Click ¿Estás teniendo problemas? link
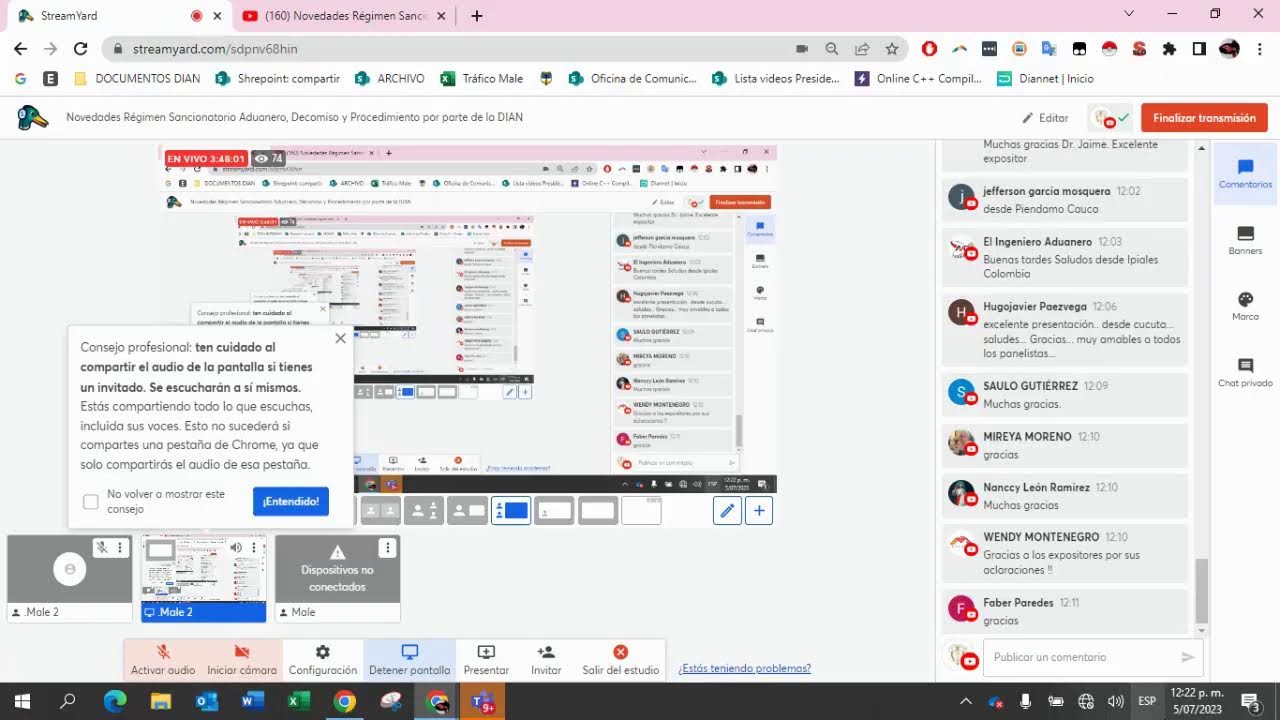This screenshot has height=720, width=1280. pos(744,669)
